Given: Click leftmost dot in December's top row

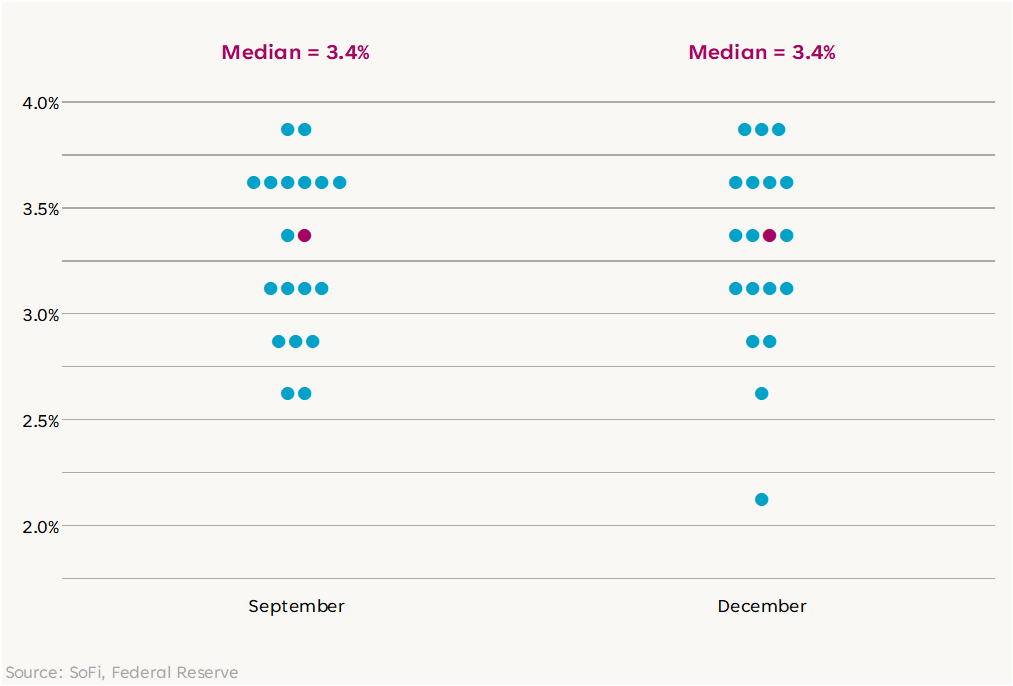Looking at the screenshot, I should coord(744,129).
